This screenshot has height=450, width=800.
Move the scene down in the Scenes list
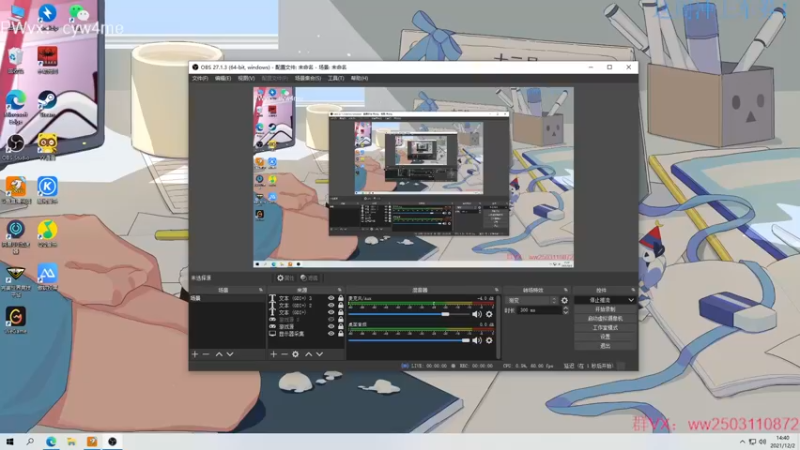(x=230, y=354)
